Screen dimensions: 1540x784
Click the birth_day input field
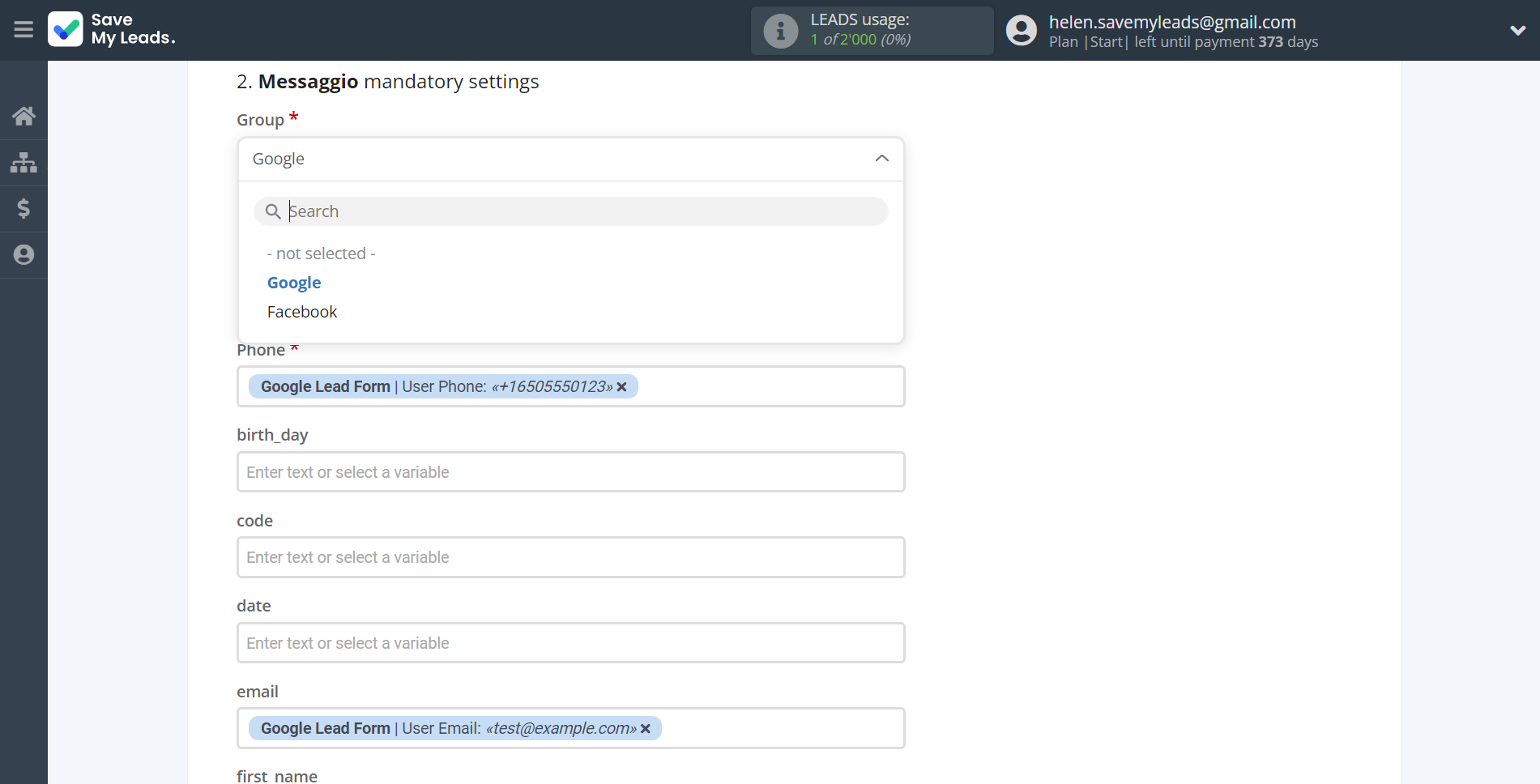570,472
